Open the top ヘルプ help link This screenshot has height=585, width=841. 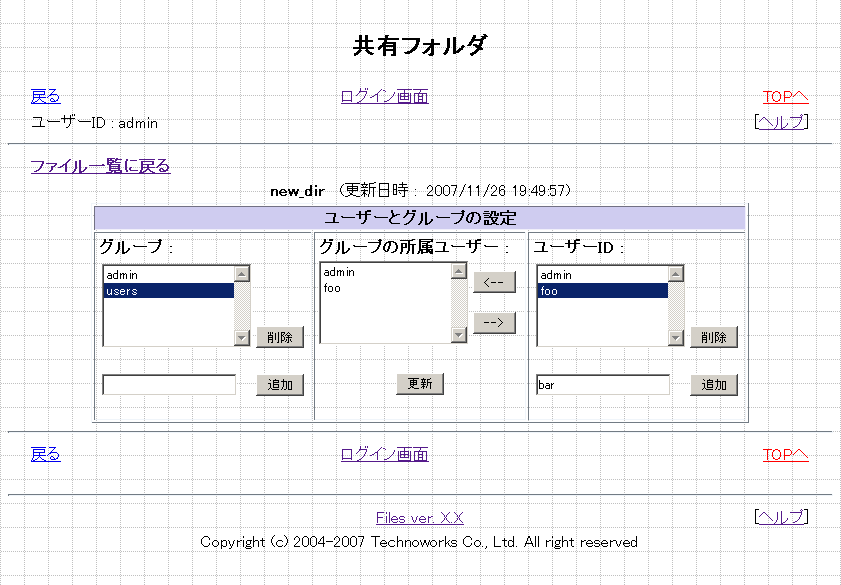pos(780,122)
